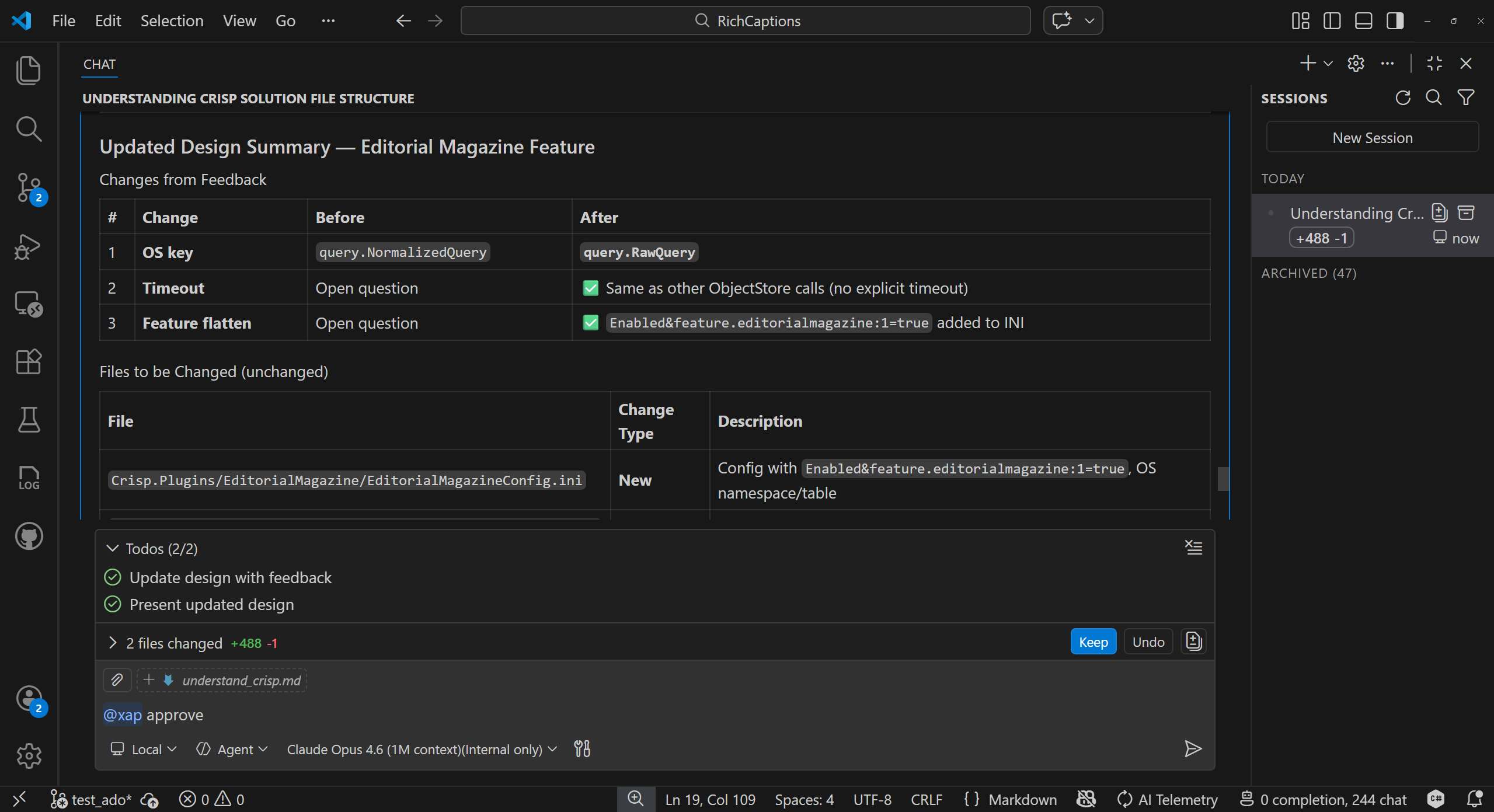The height and width of the screenshot is (812, 1494).
Task: Open the View menu
Action: click(239, 21)
